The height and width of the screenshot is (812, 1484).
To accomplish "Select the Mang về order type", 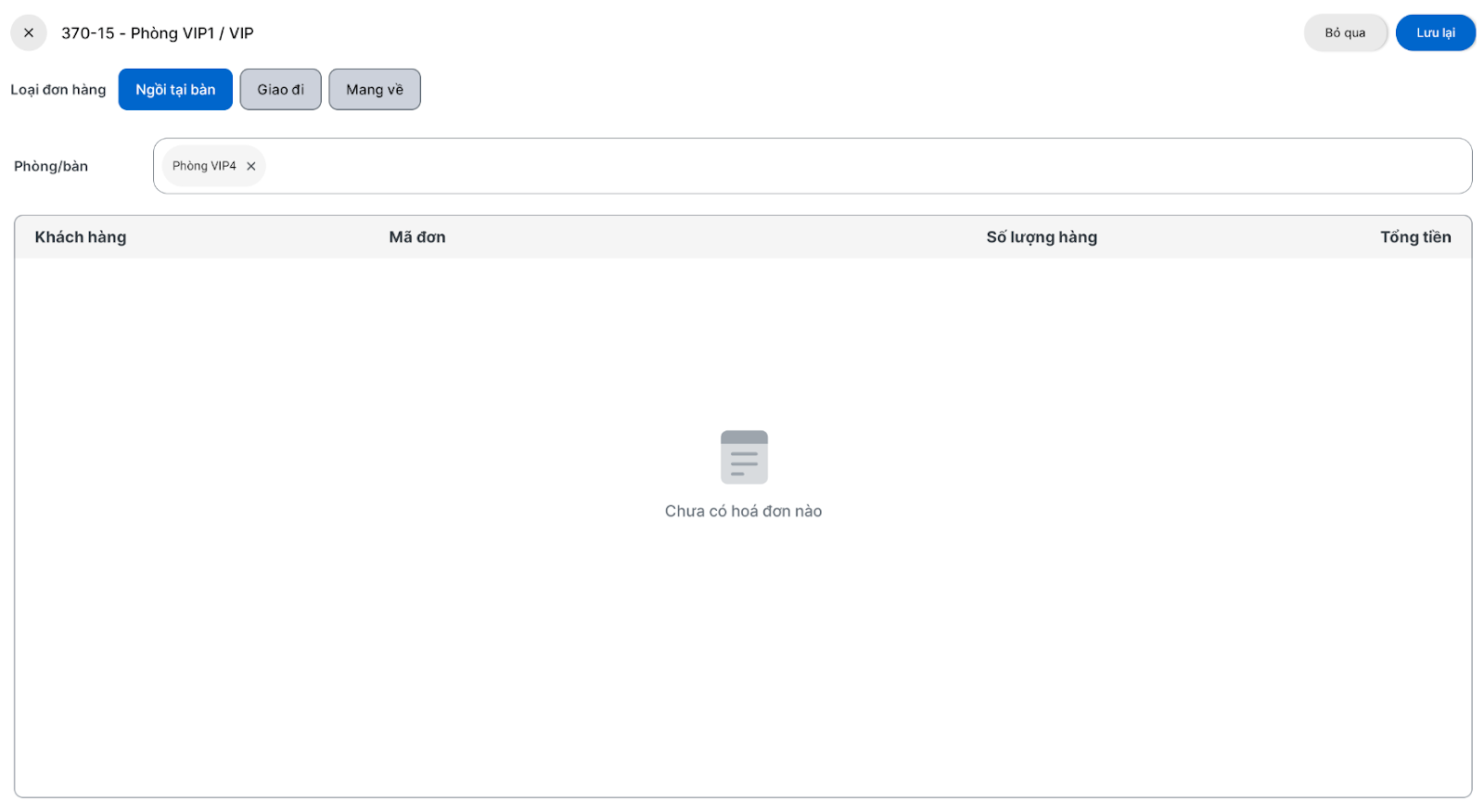I will point(375,90).
